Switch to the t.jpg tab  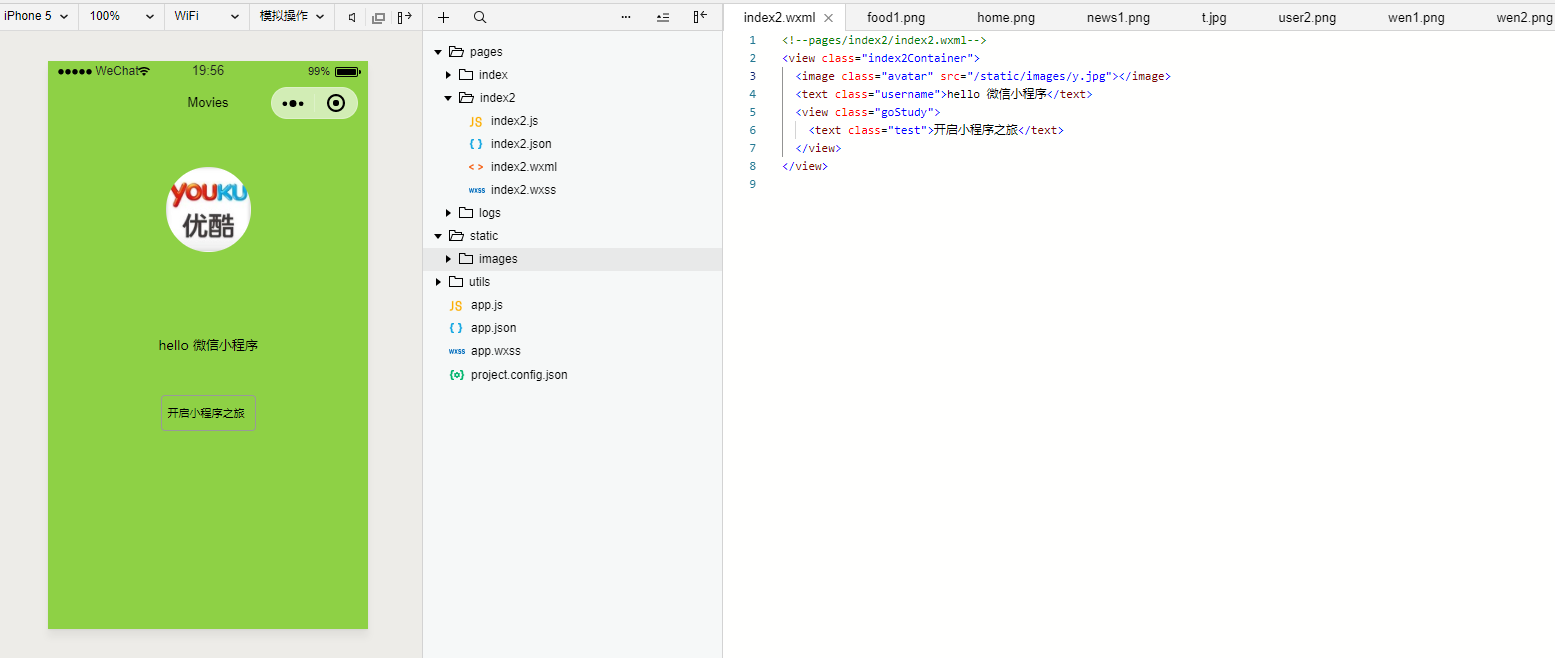click(x=1214, y=18)
